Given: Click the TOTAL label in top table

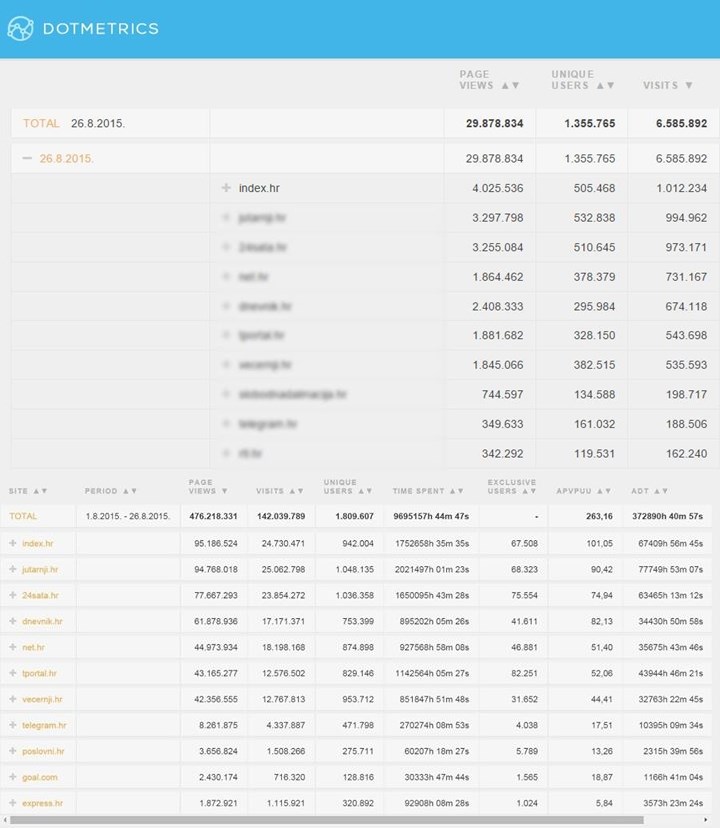Looking at the screenshot, I should 41,123.
